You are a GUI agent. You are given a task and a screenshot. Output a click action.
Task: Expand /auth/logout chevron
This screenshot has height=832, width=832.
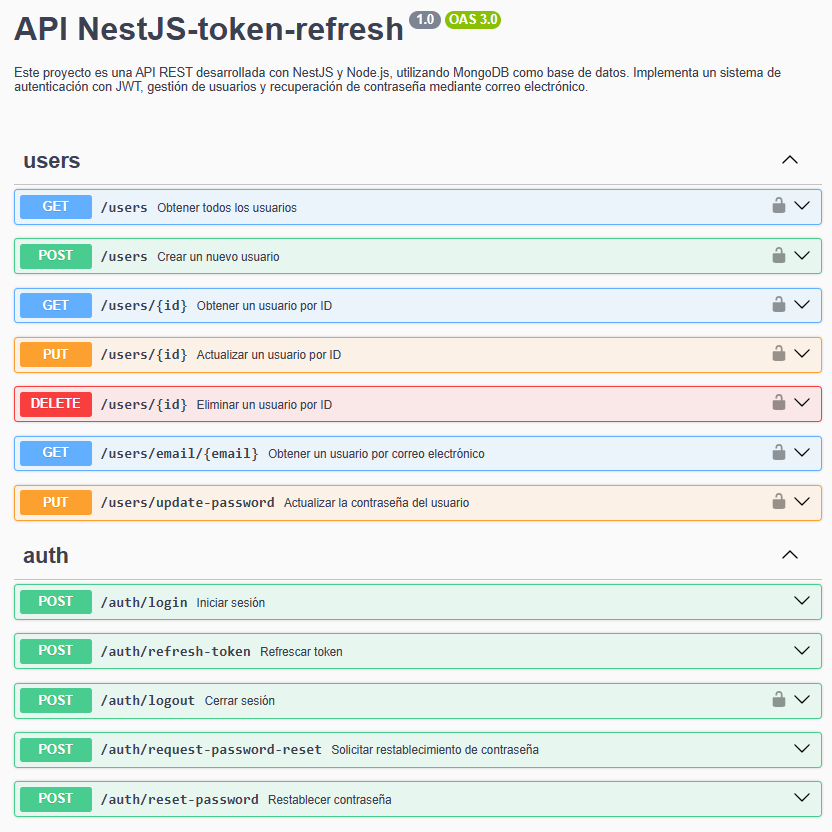[802, 700]
